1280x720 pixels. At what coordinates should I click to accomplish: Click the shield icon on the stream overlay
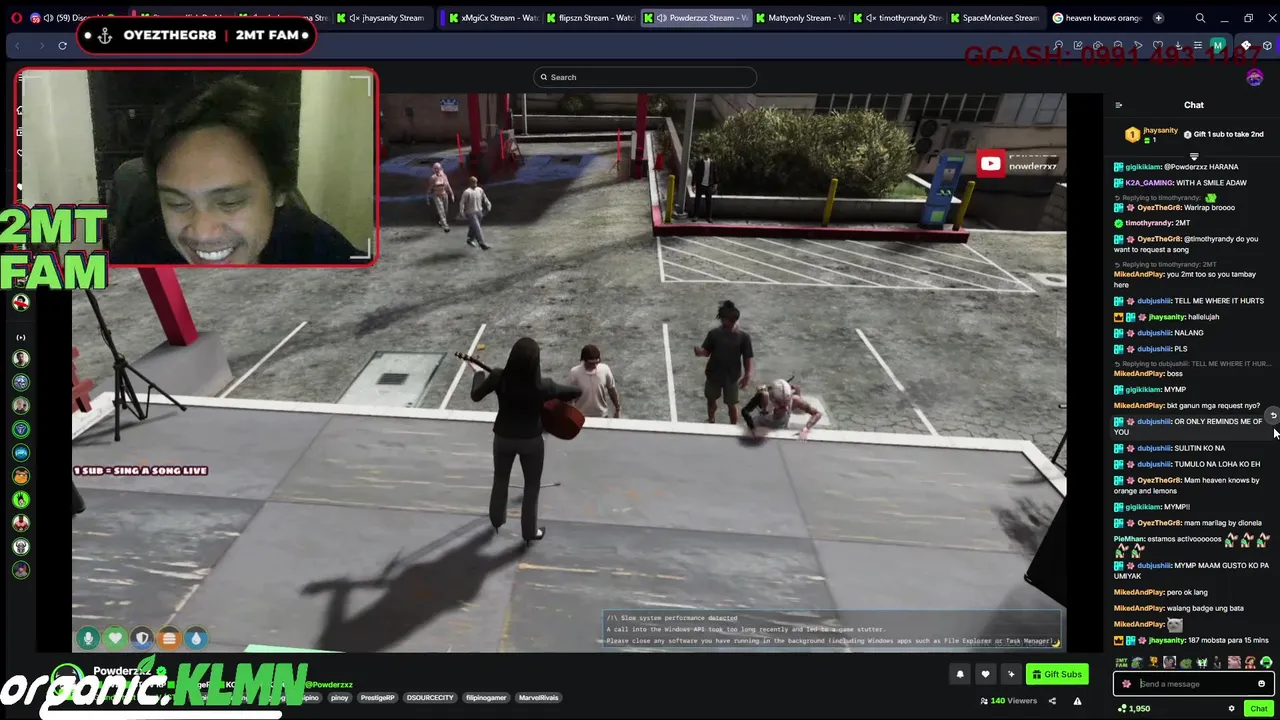(x=142, y=638)
